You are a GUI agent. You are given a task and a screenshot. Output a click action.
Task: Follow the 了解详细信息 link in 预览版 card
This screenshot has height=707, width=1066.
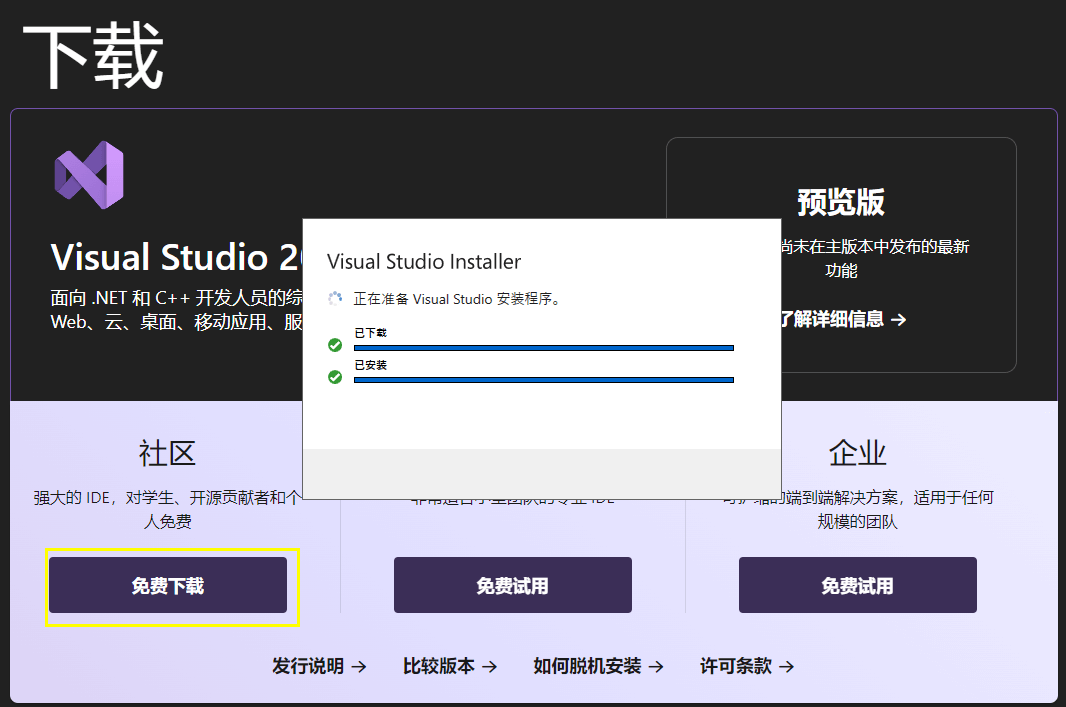[844, 319]
